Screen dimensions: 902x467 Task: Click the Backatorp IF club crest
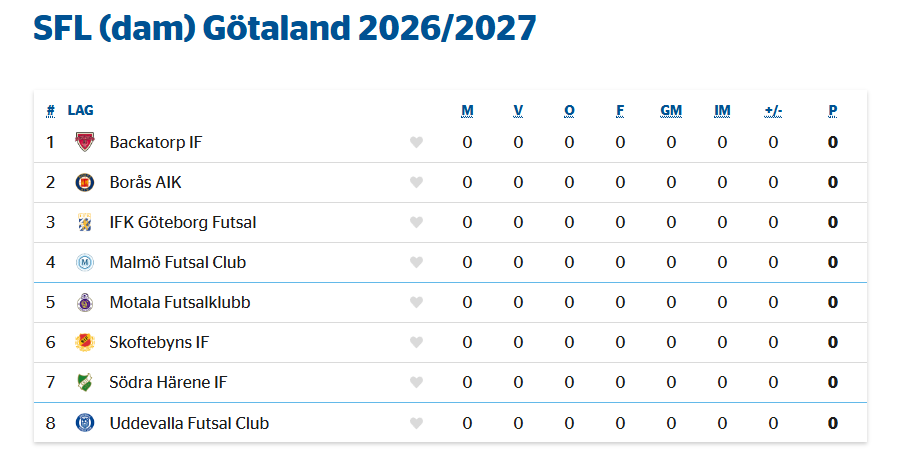point(85,142)
